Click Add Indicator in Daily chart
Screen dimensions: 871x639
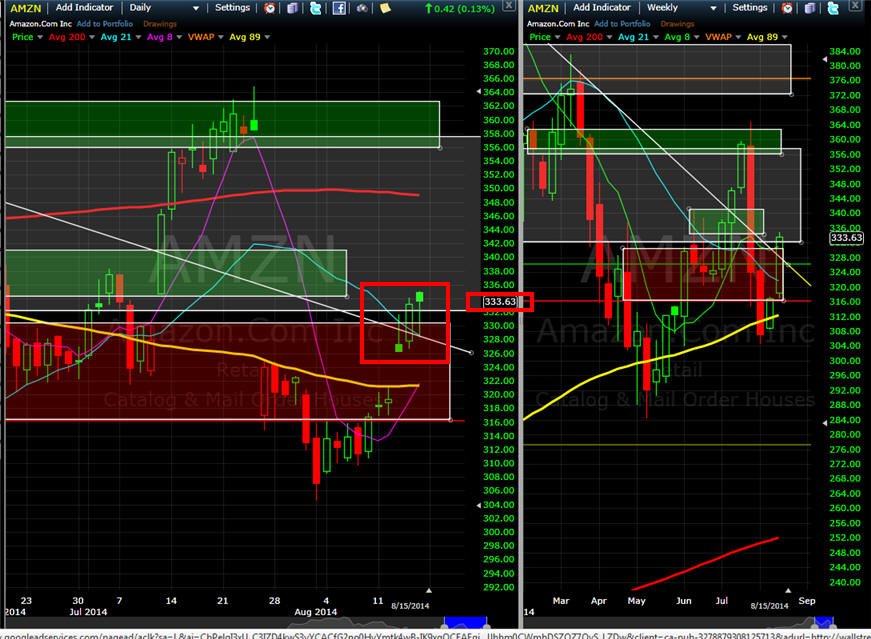point(84,8)
